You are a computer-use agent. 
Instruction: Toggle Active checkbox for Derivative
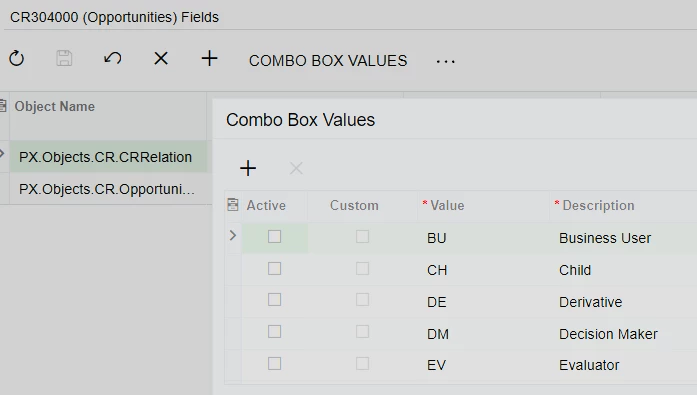point(274,300)
